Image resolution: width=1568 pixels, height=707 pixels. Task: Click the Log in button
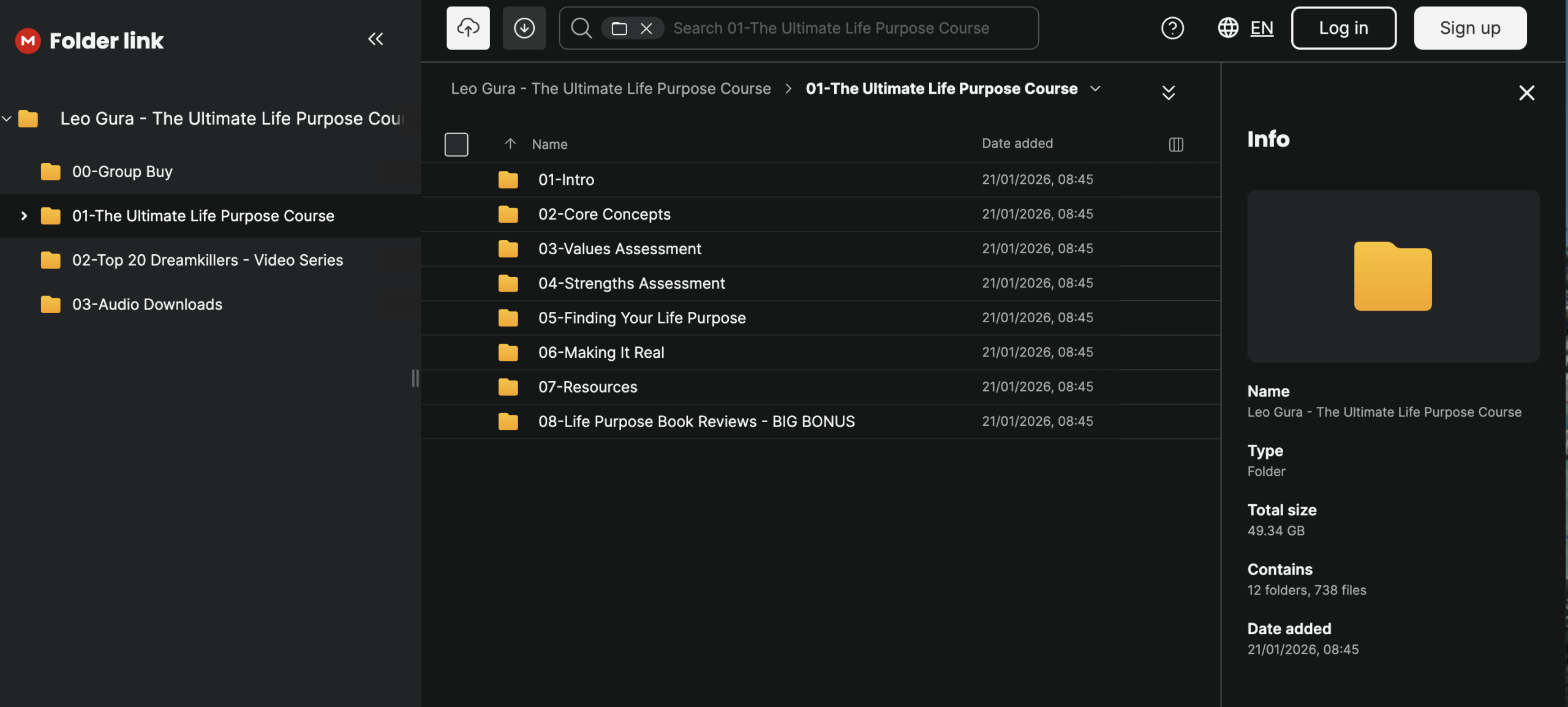click(1343, 28)
